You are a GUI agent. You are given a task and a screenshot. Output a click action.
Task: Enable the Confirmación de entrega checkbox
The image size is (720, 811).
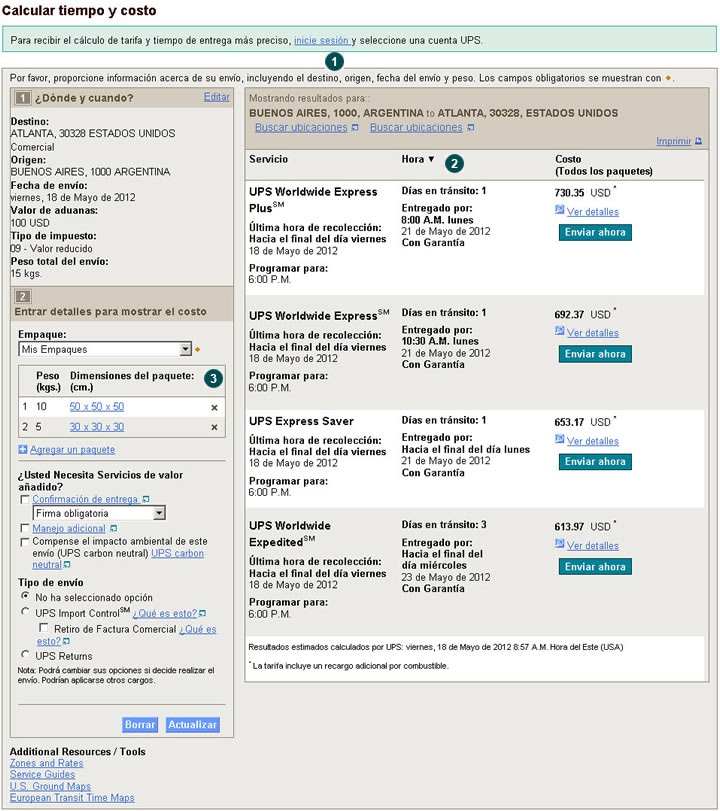pos(25,499)
